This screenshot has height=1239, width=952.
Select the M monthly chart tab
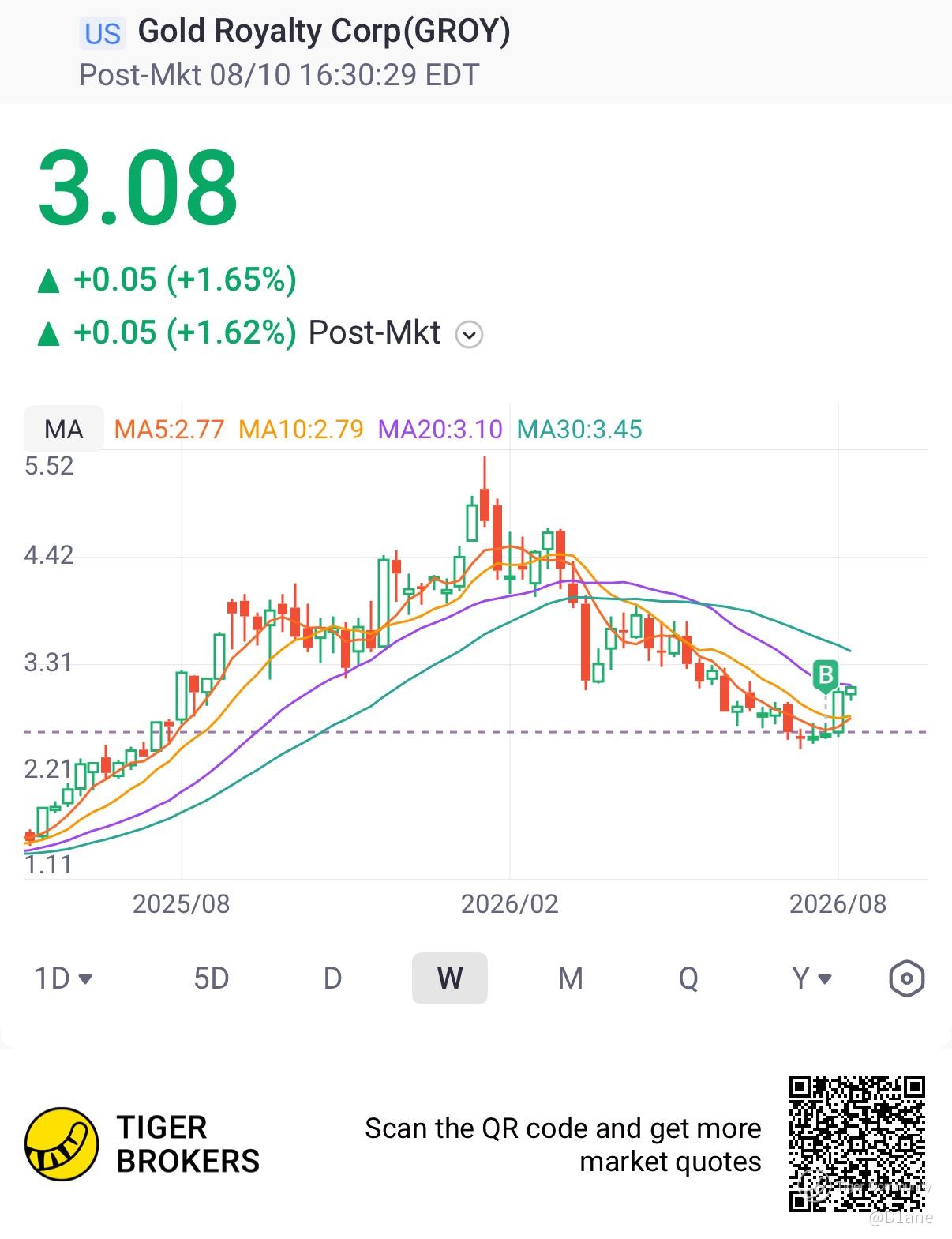tap(570, 978)
